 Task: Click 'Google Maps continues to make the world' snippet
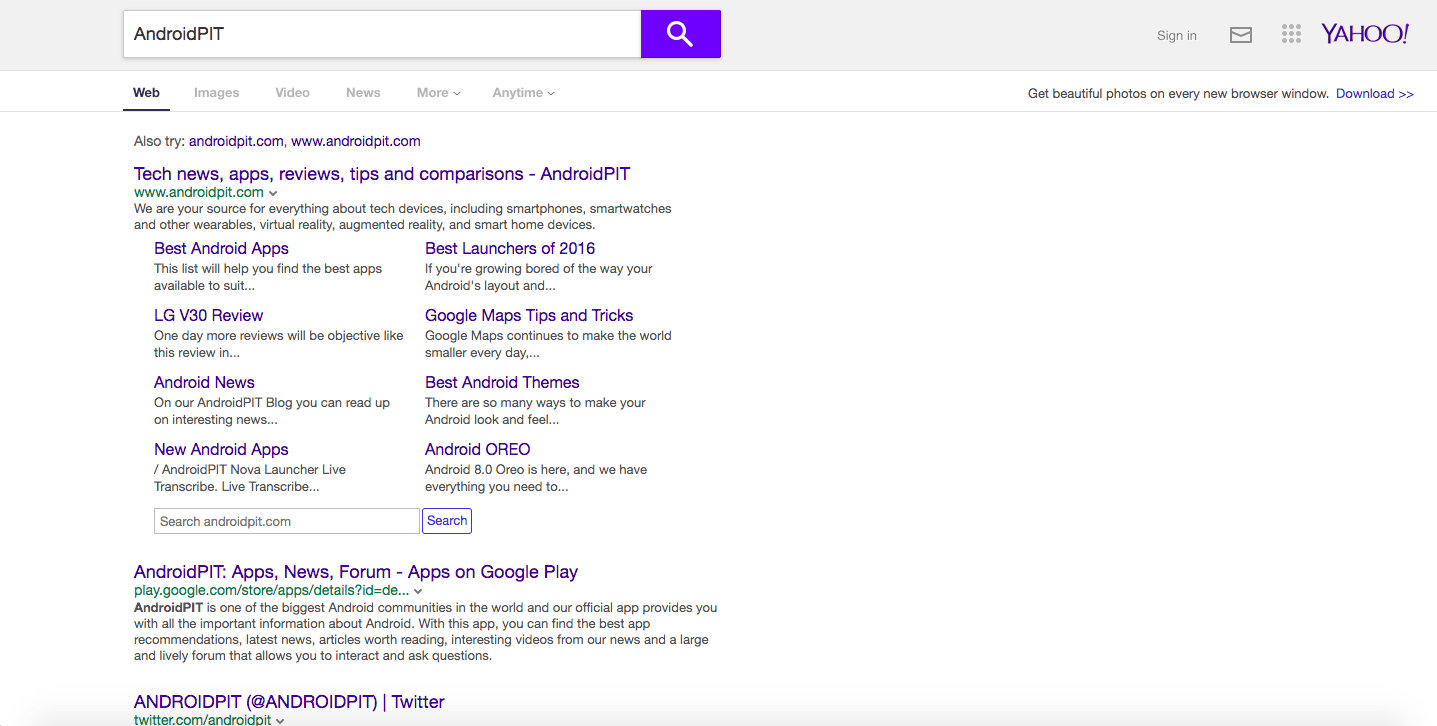pyautogui.click(x=548, y=344)
